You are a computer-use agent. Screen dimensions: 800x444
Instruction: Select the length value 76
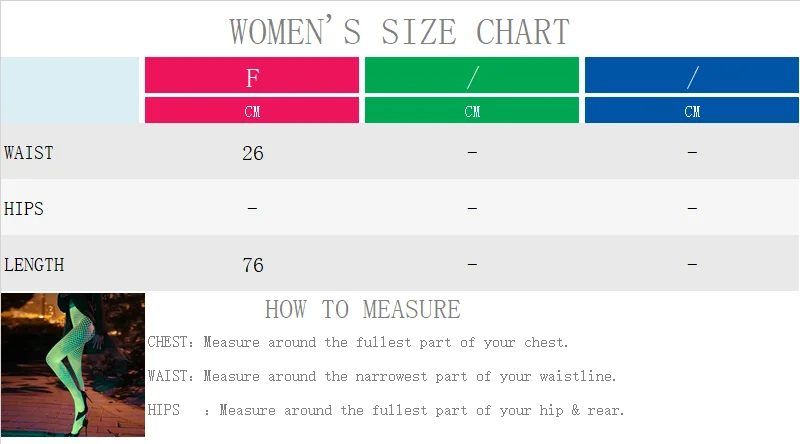[253, 265]
